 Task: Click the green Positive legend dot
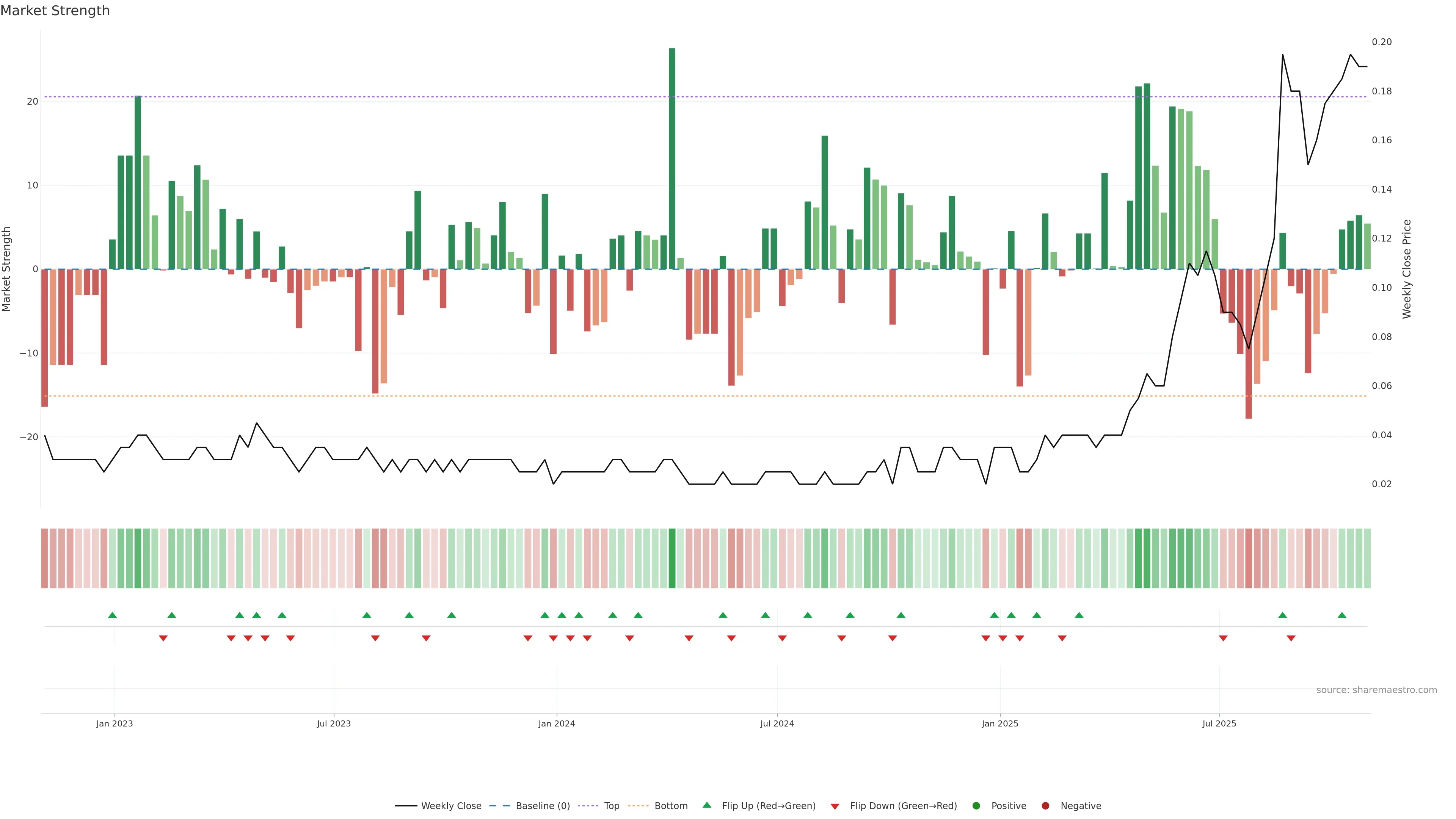click(x=976, y=806)
